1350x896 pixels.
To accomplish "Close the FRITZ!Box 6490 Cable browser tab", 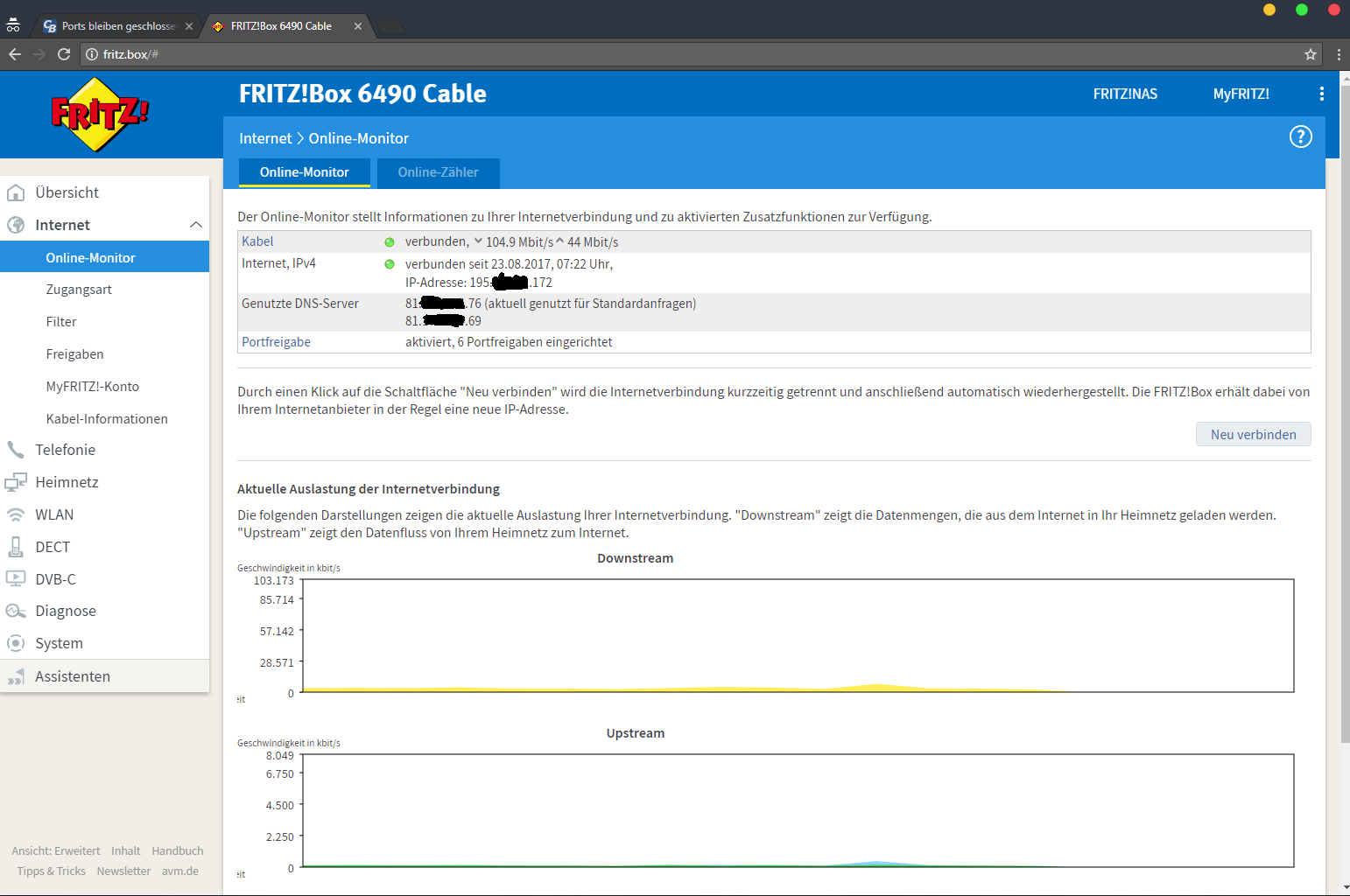I will pyautogui.click(x=358, y=26).
